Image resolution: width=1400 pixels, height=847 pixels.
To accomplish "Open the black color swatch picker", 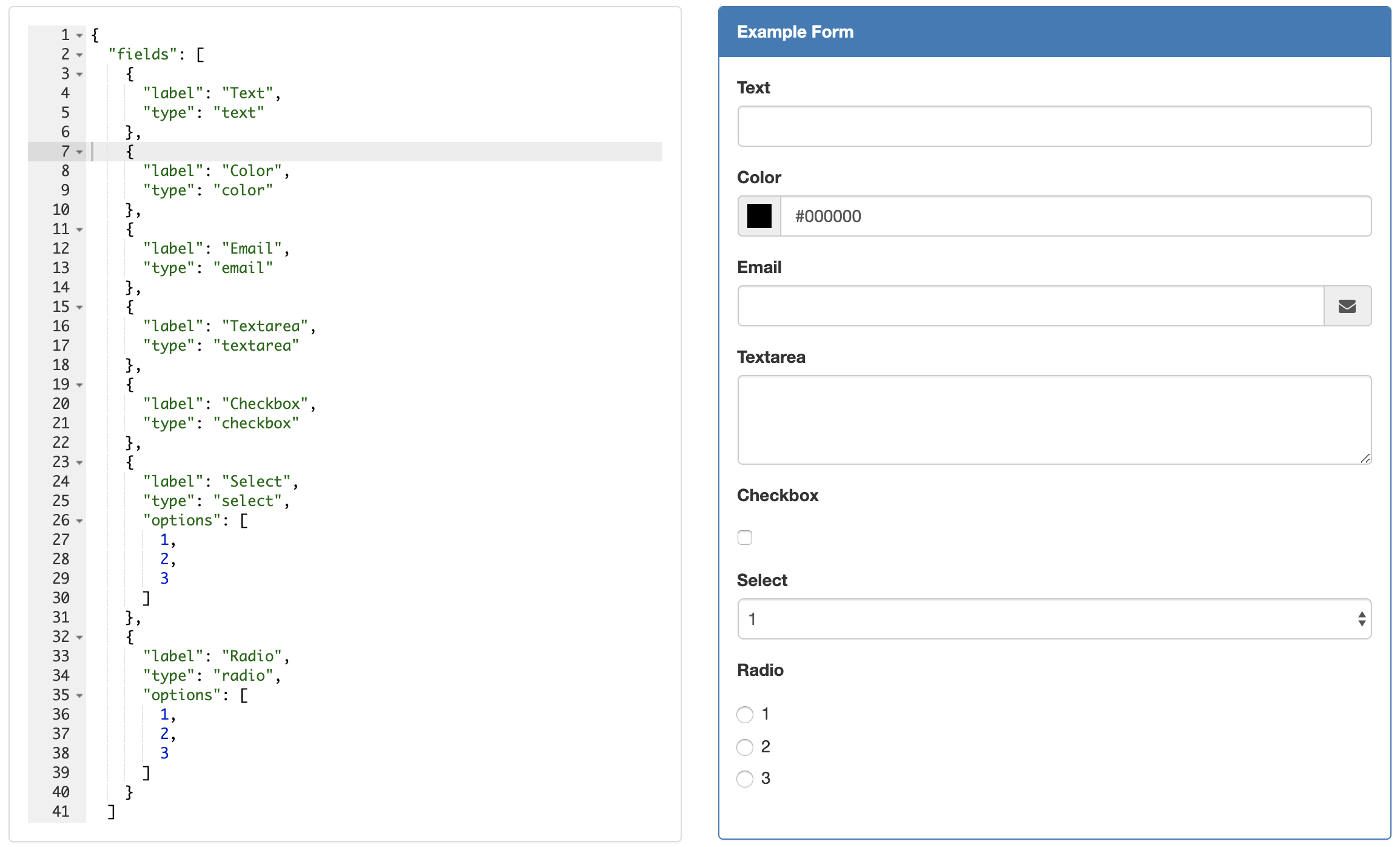I will click(x=759, y=217).
